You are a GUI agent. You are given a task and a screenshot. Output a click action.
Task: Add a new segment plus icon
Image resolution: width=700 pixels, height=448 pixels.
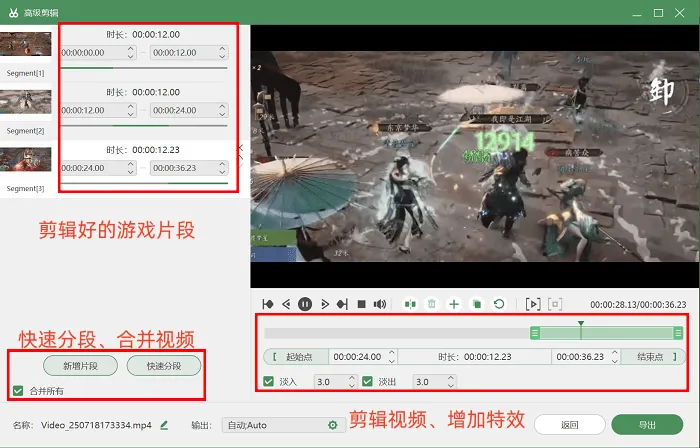(454, 304)
